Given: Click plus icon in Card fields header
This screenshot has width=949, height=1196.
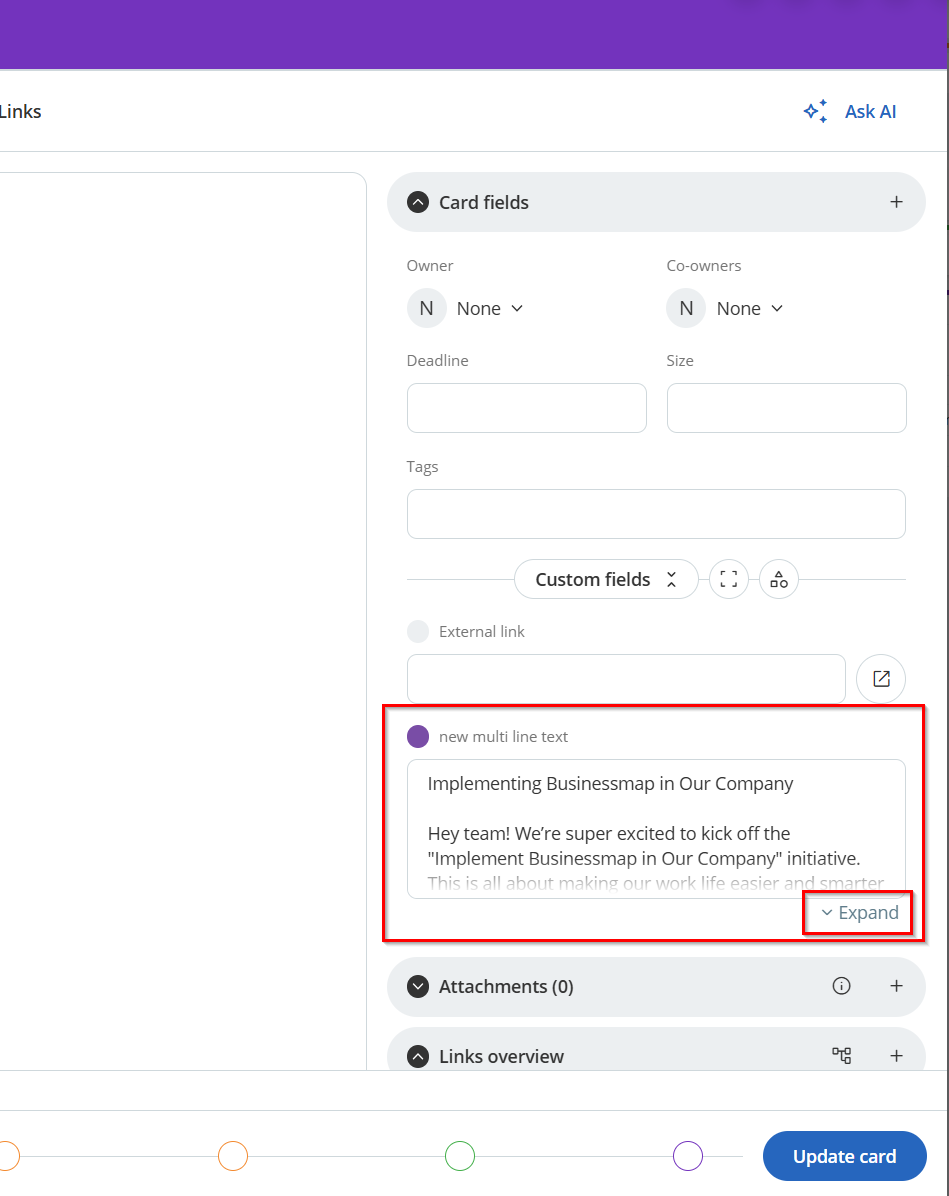Looking at the screenshot, I should [896, 202].
